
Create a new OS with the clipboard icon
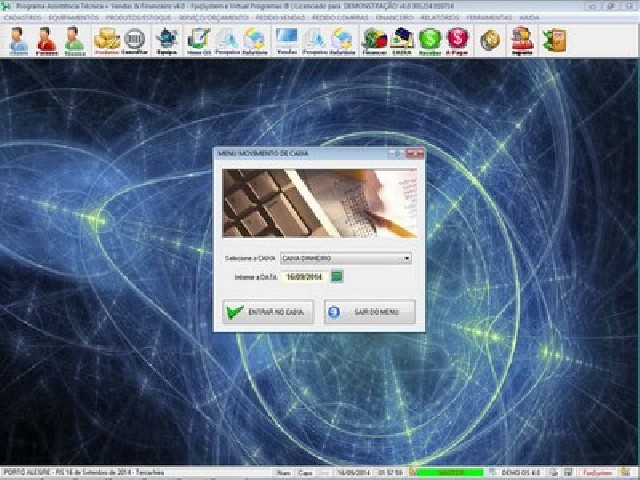(x=199, y=41)
